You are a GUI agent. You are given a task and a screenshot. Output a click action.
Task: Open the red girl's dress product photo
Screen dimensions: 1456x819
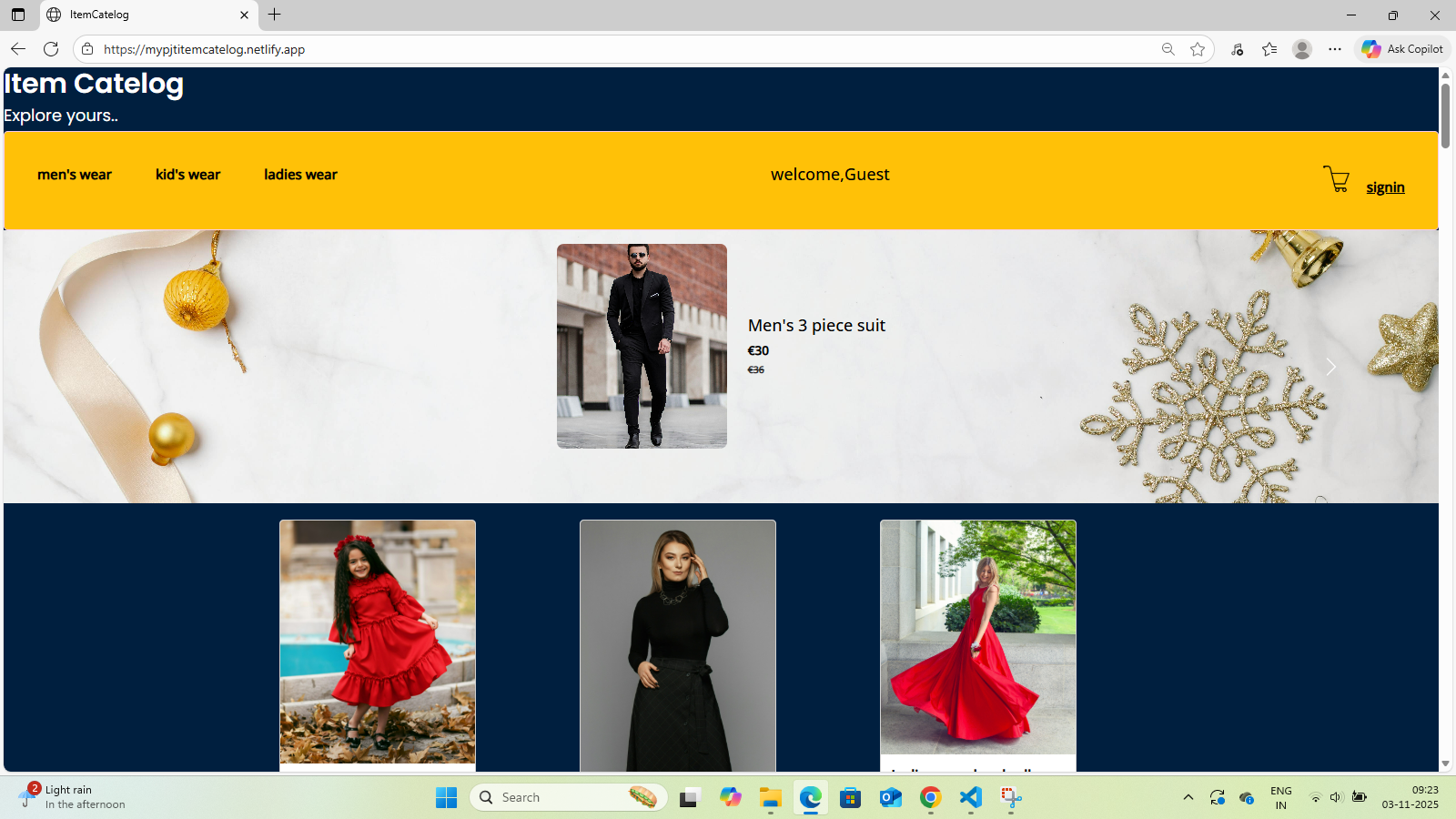(377, 642)
